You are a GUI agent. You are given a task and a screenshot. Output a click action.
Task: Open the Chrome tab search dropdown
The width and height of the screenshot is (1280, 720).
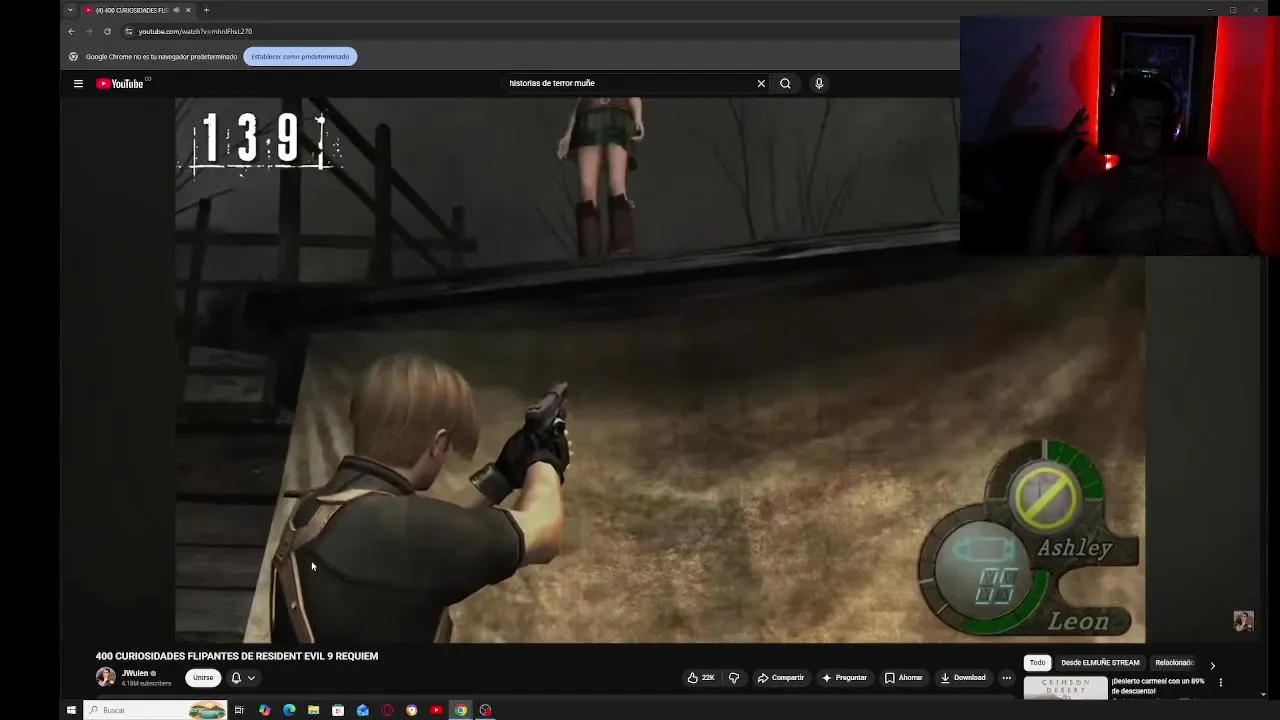(x=70, y=10)
